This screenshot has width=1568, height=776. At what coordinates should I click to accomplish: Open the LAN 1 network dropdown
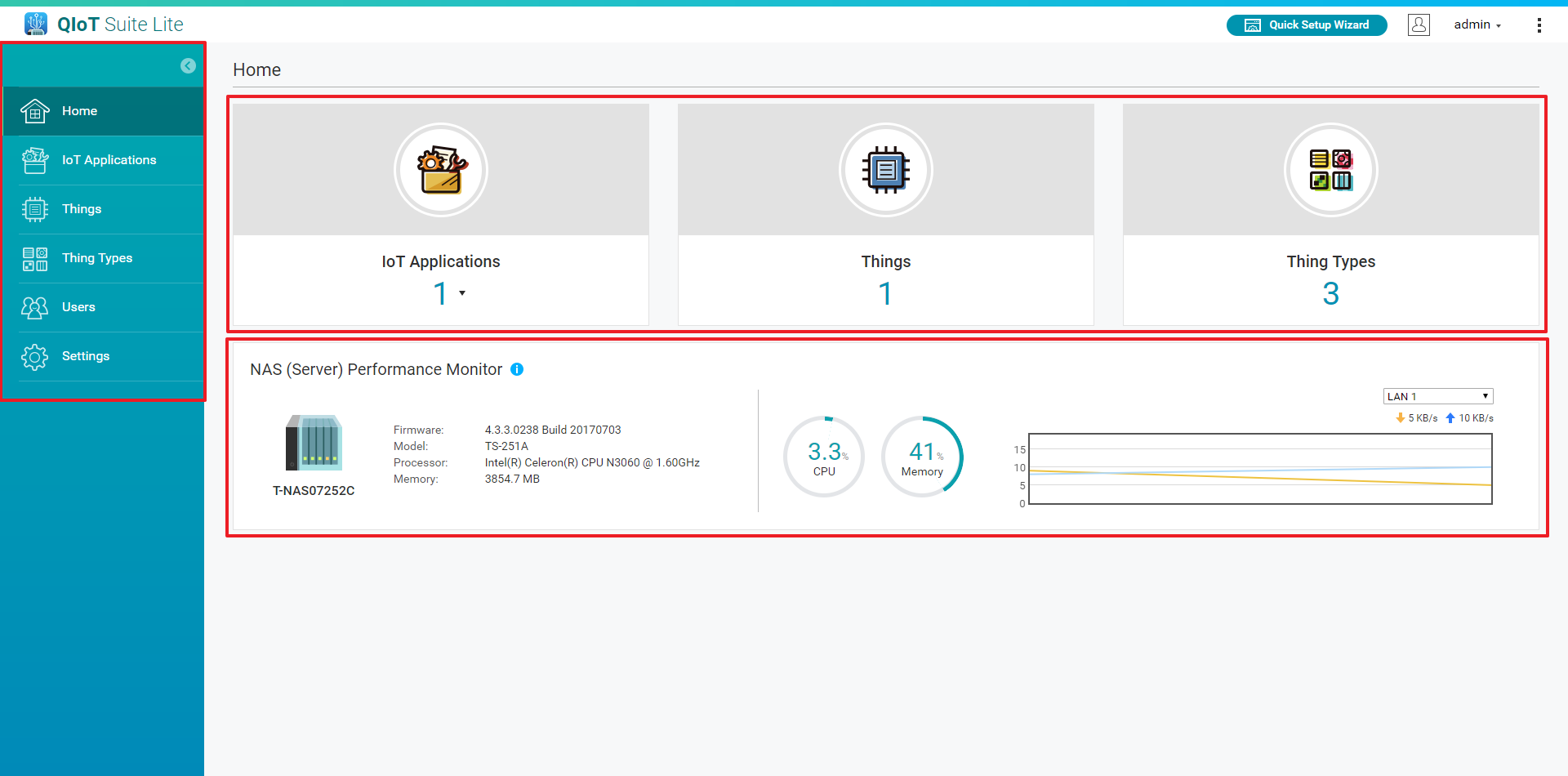[1437, 396]
